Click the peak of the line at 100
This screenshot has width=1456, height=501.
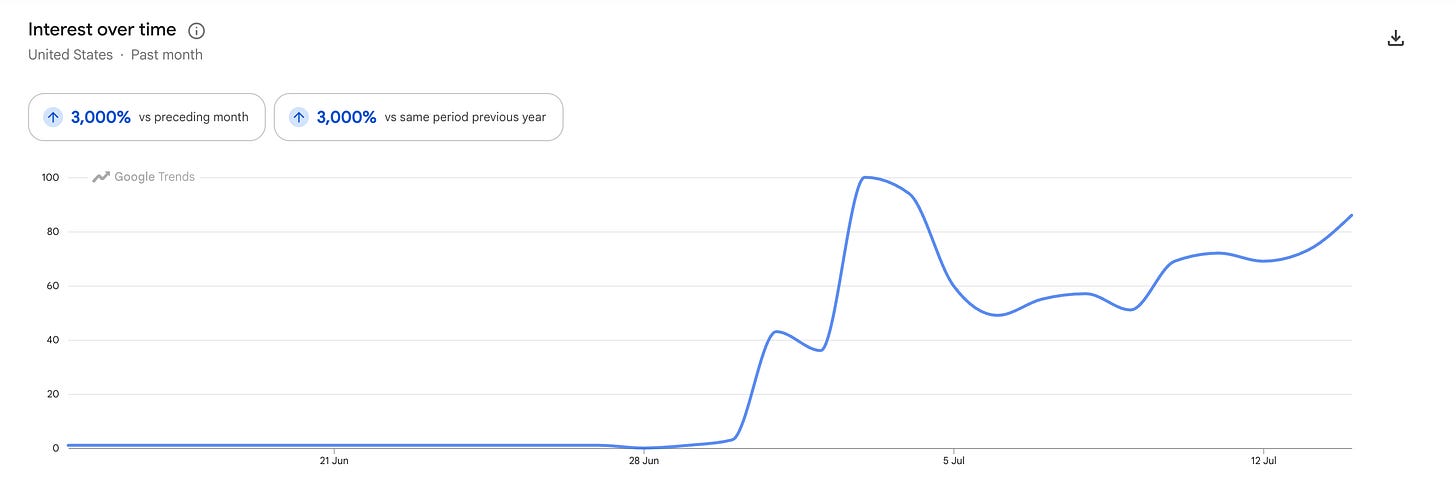[x=864, y=177]
